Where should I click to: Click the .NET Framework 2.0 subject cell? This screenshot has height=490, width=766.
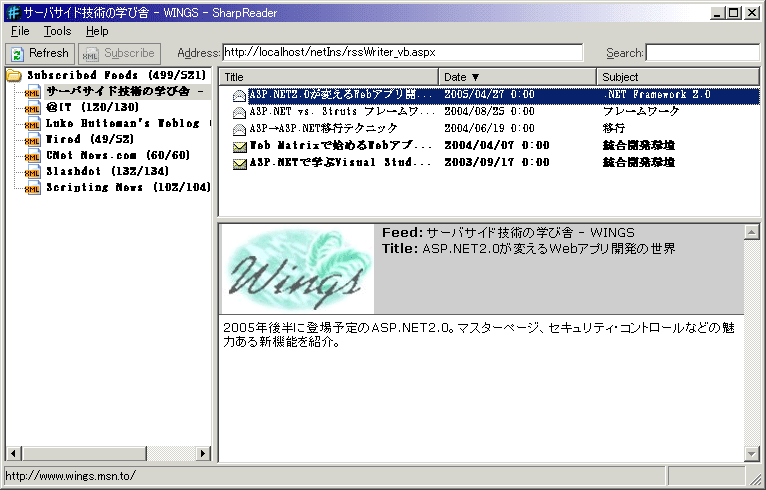(657, 95)
